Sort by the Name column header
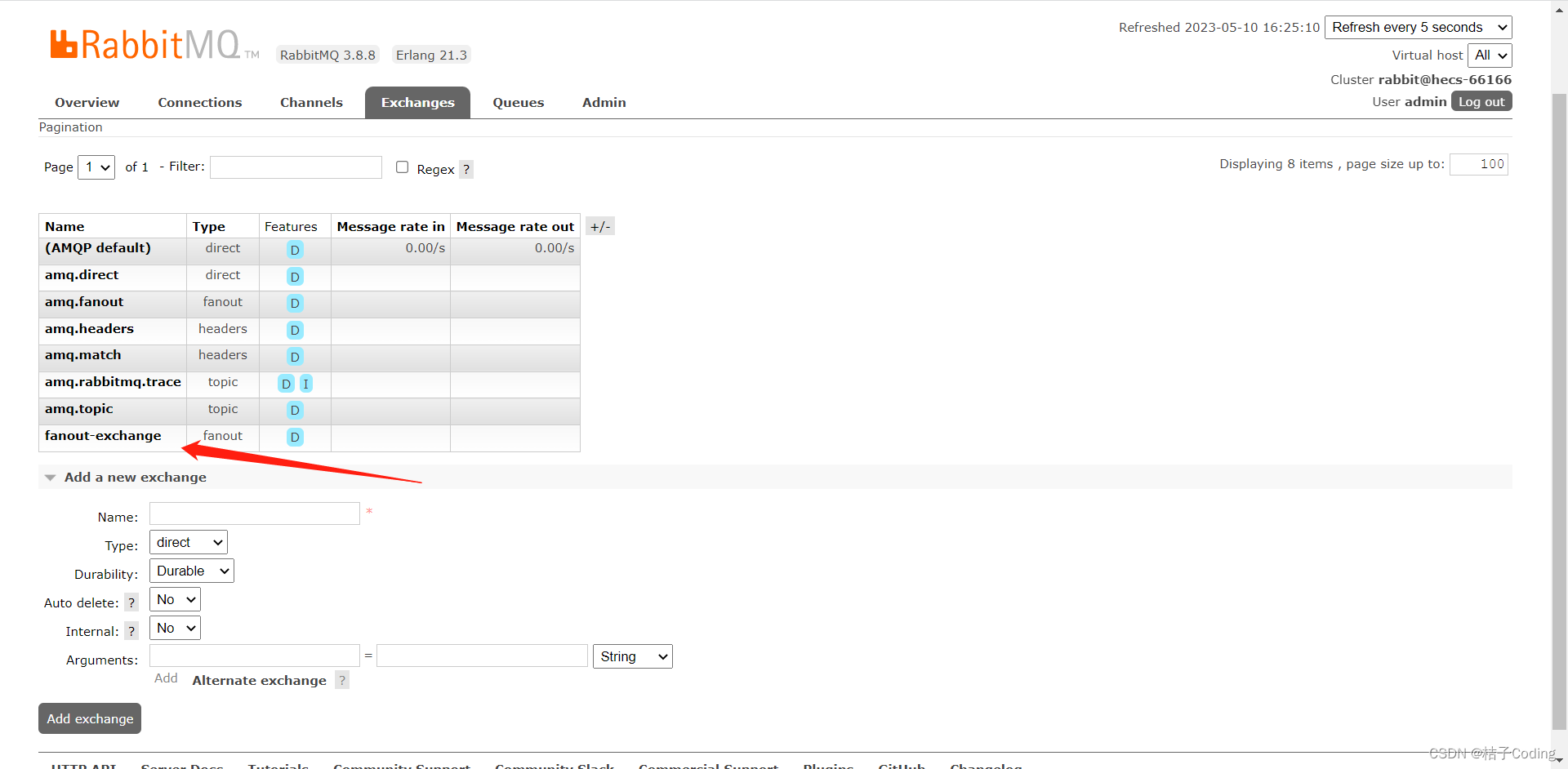The width and height of the screenshot is (1568, 769). pyautogui.click(x=65, y=227)
